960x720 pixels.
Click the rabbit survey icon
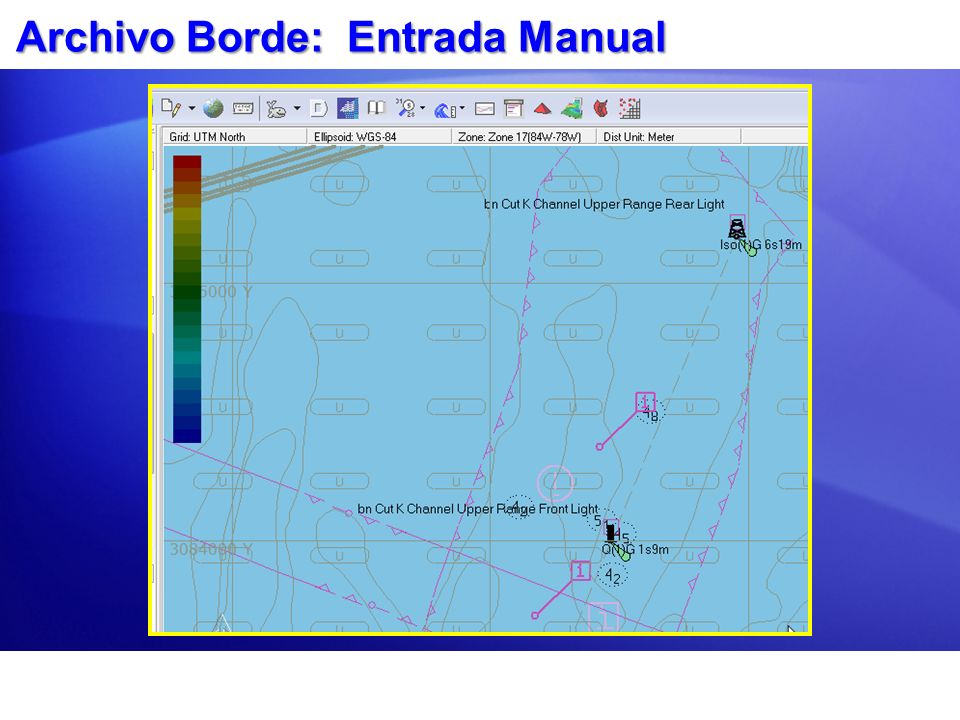(x=276, y=109)
